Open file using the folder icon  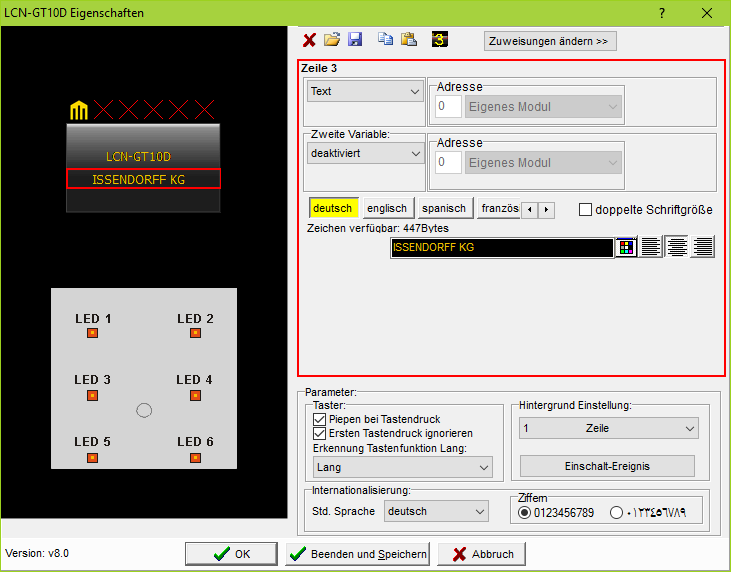[333, 40]
